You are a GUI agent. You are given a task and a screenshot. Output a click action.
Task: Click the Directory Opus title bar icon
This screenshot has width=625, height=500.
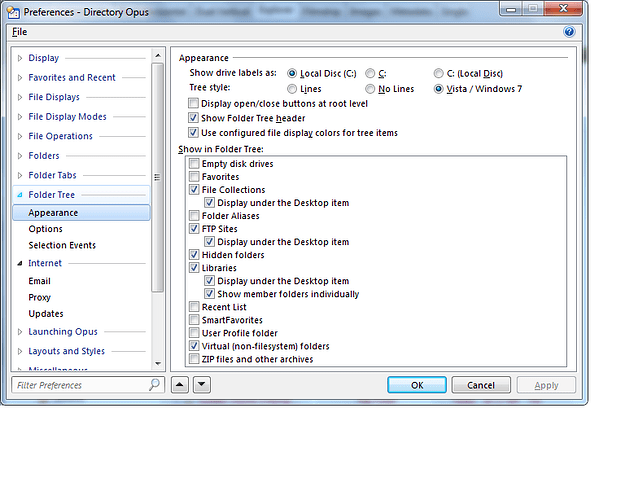point(13,13)
